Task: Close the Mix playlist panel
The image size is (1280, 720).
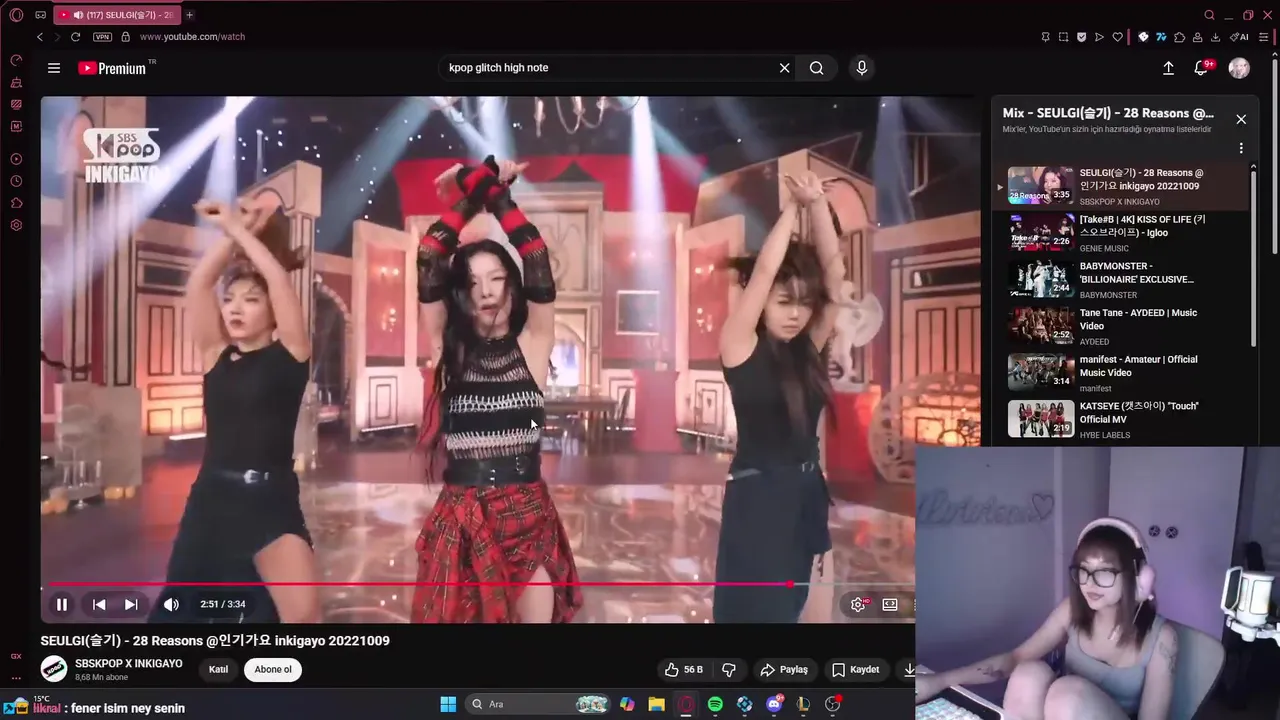Action: pyautogui.click(x=1241, y=119)
